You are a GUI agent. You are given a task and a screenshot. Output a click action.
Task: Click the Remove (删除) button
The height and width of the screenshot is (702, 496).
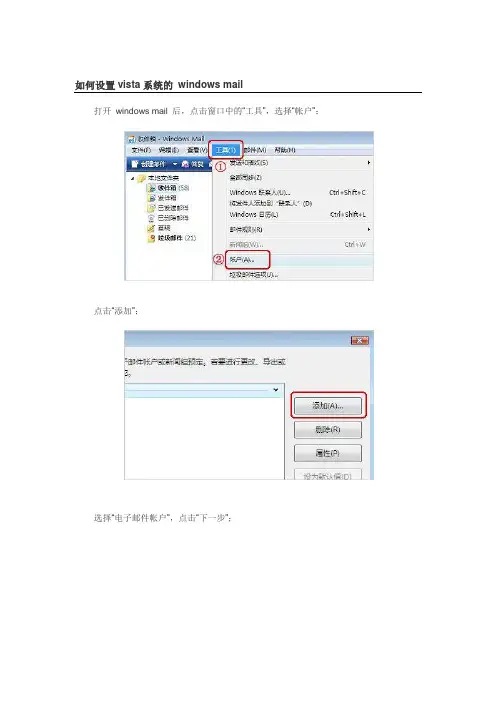[x=328, y=430]
